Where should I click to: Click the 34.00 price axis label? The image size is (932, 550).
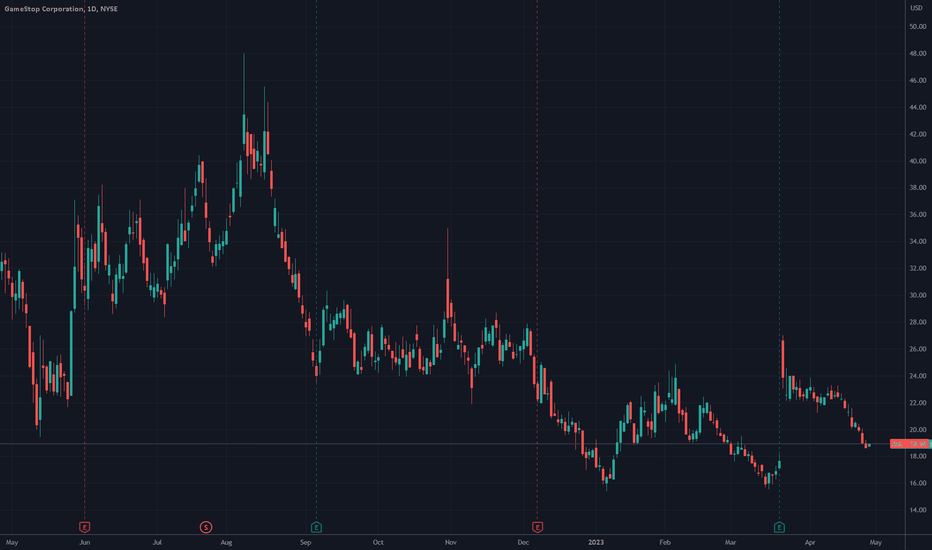click(917, 241)
